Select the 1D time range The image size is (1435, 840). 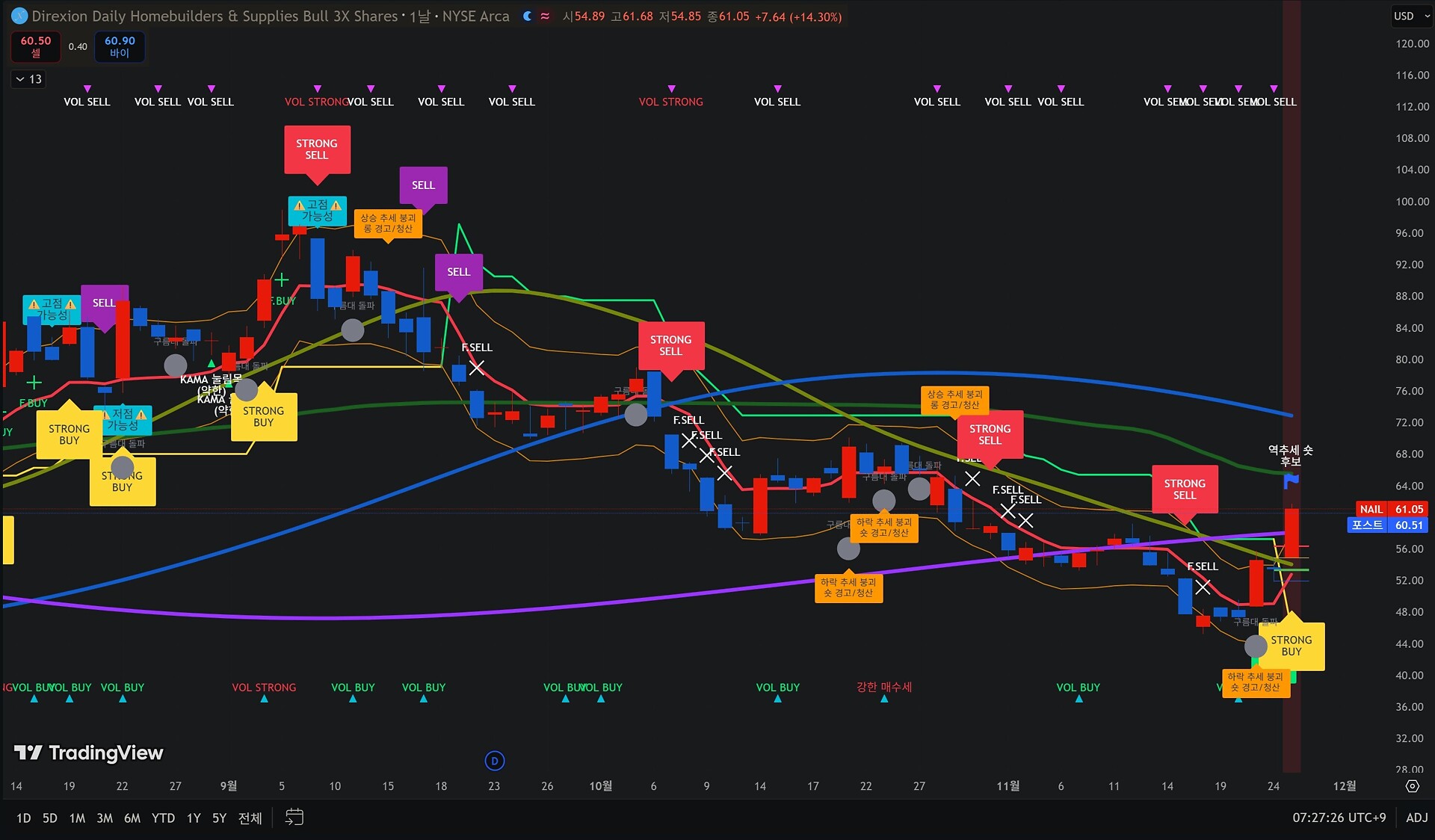click(24, 818)
